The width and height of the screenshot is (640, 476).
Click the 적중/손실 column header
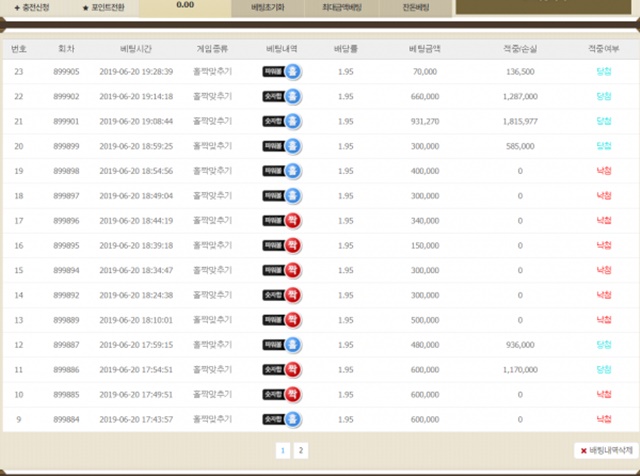tap(520, 49)
